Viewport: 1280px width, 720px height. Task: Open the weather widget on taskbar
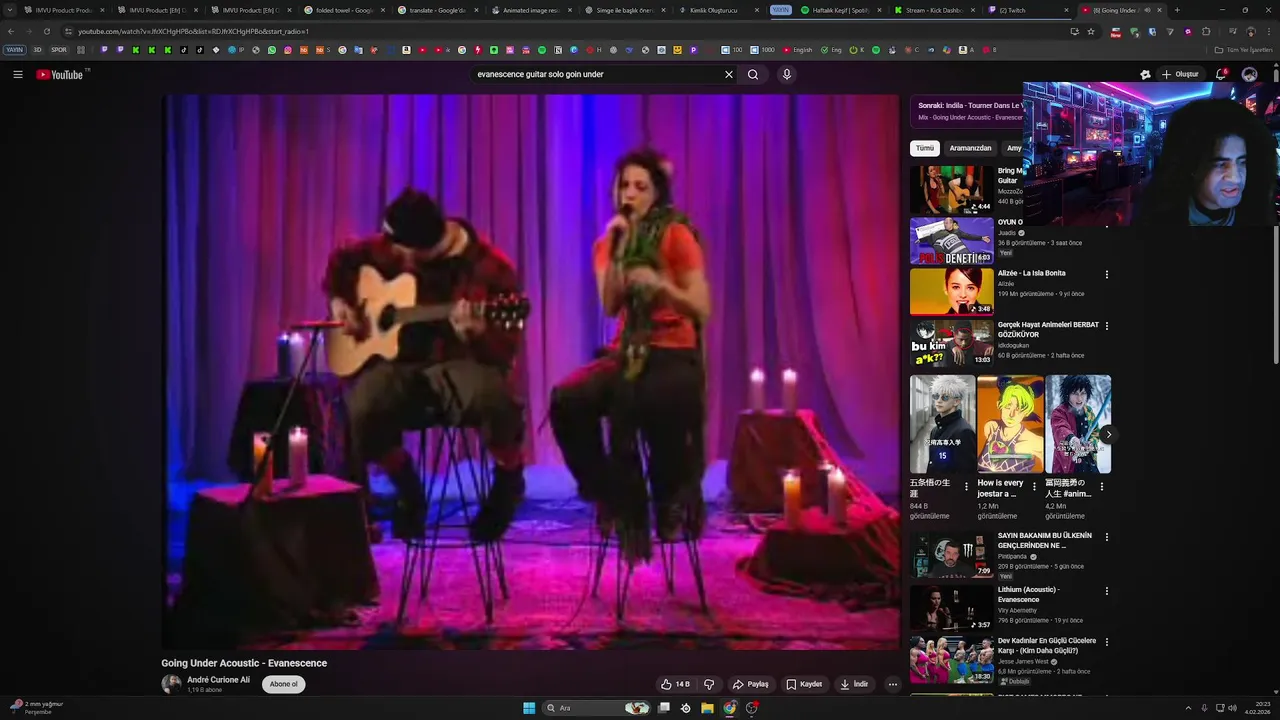point(36,708)
